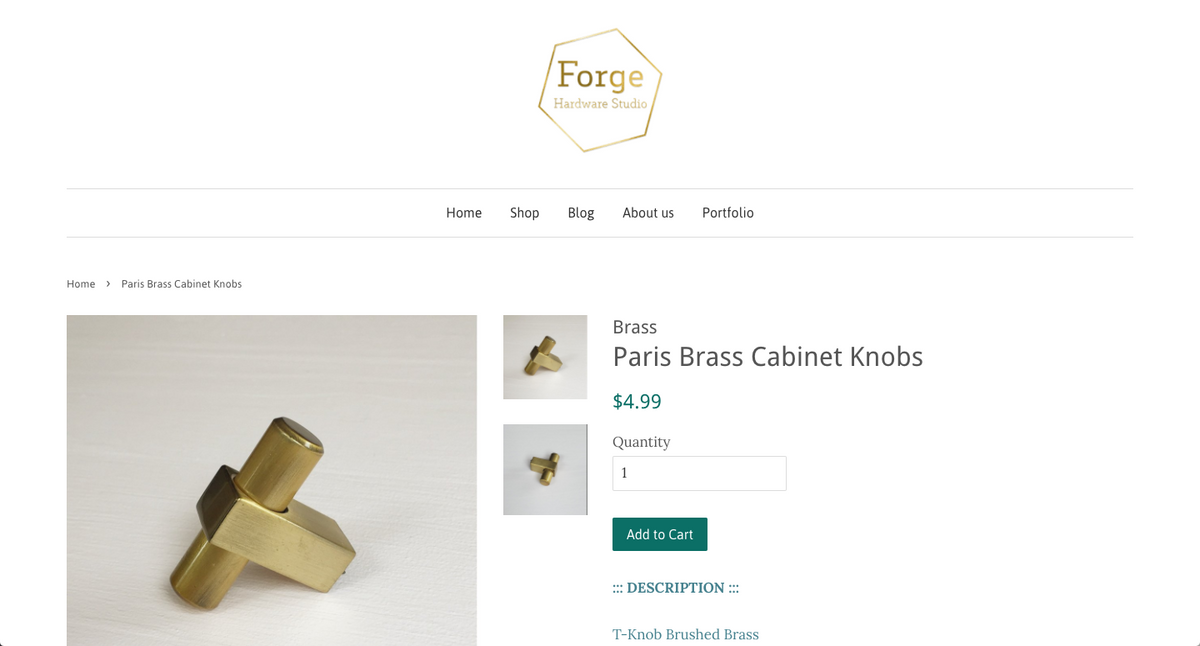Go to Home via navigation bar
1200x646 pixels.
click(463, 212)
